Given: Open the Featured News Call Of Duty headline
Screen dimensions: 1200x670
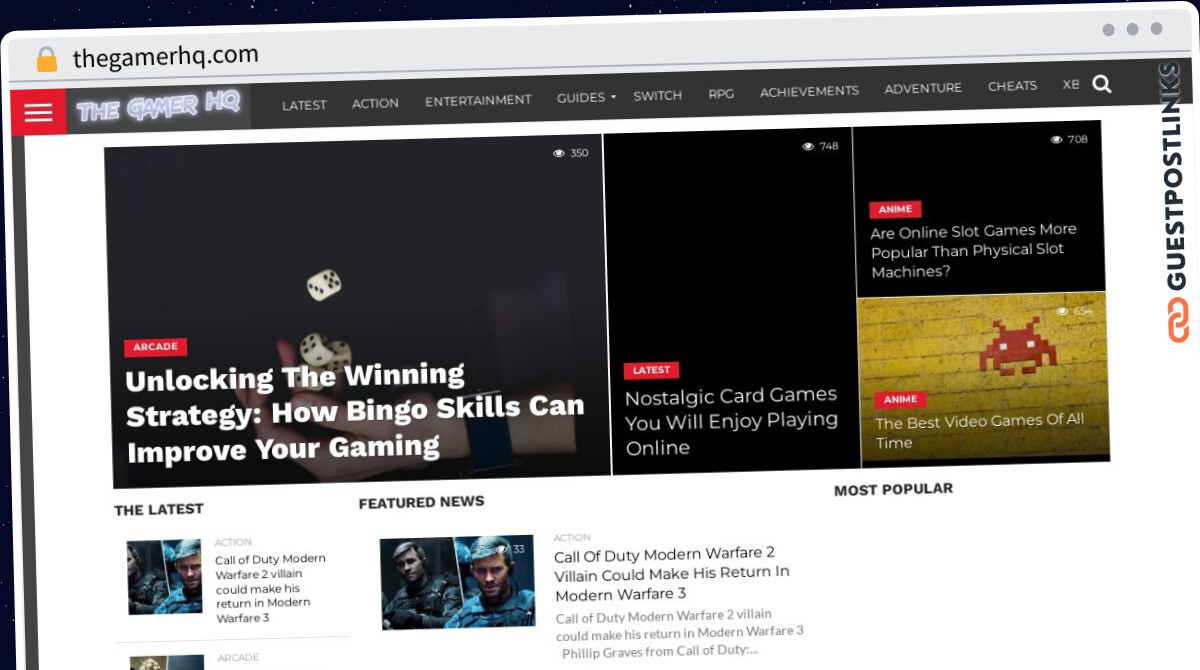Looking at the screenshot, I should (x=672, y=573).
